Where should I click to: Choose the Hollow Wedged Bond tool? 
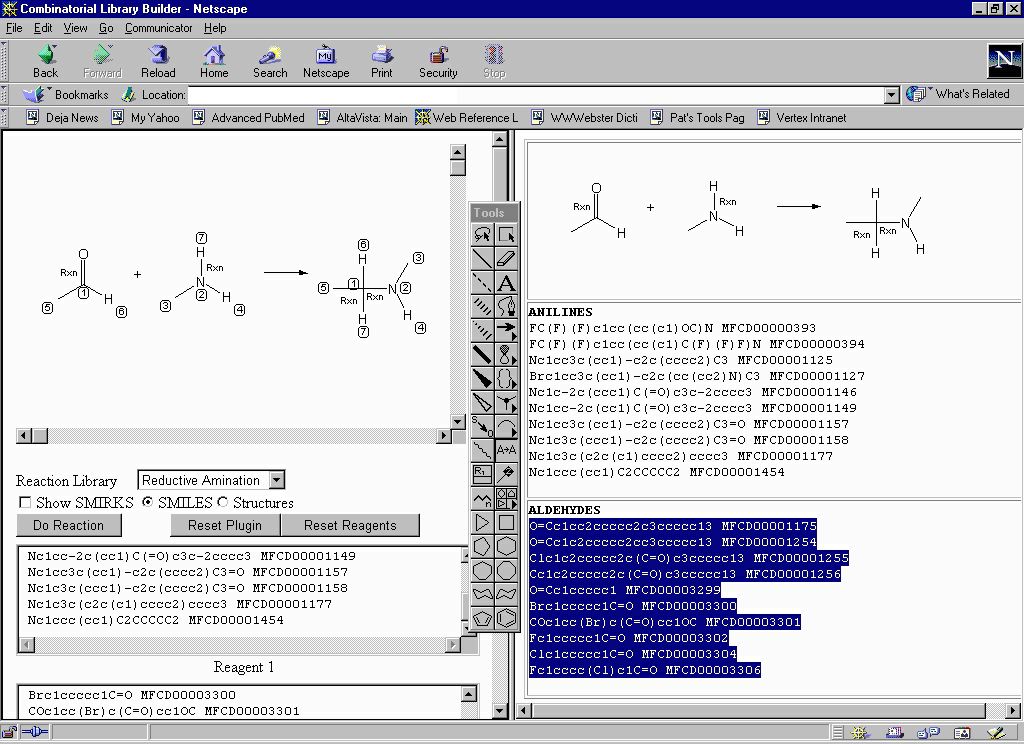click(x=482, y=402)
